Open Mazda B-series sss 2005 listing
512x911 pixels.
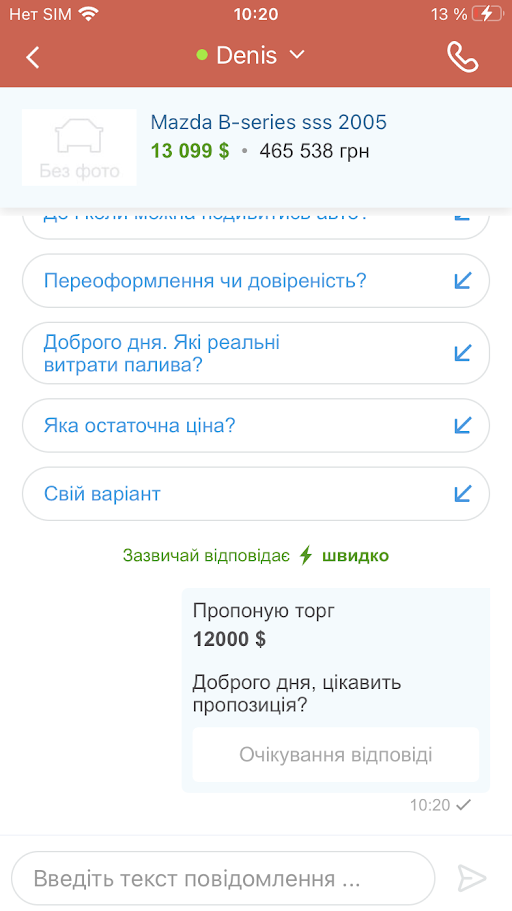point(268,122)
